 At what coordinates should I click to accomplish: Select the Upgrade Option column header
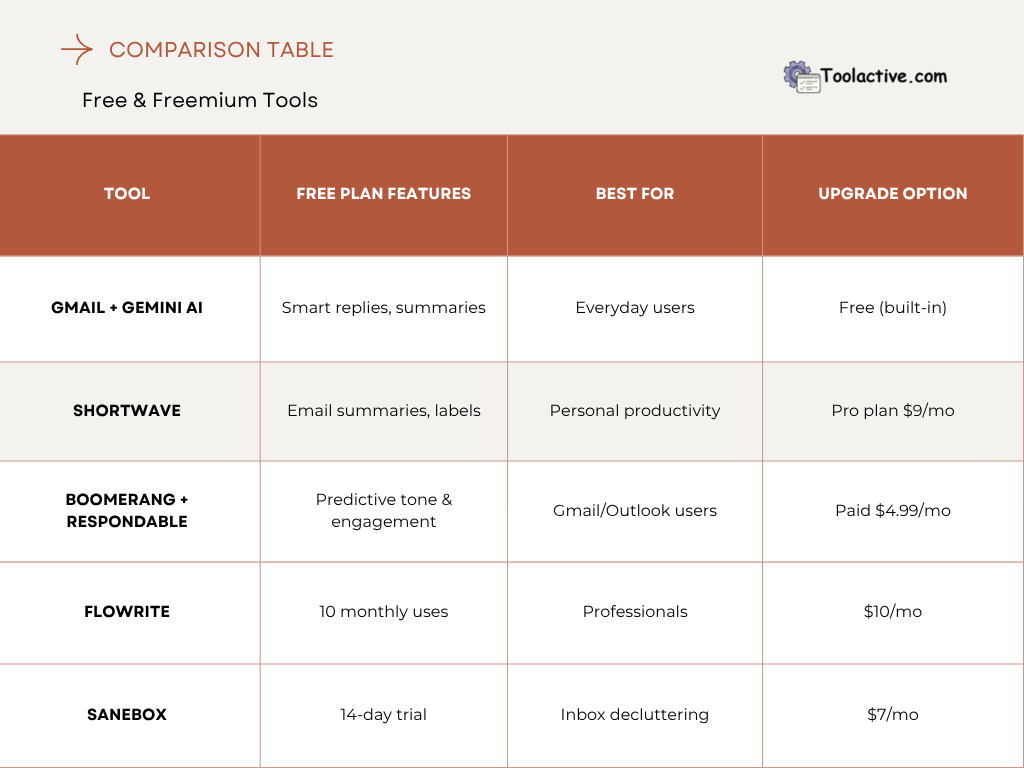pyautogui.click(x=893, y=194)
